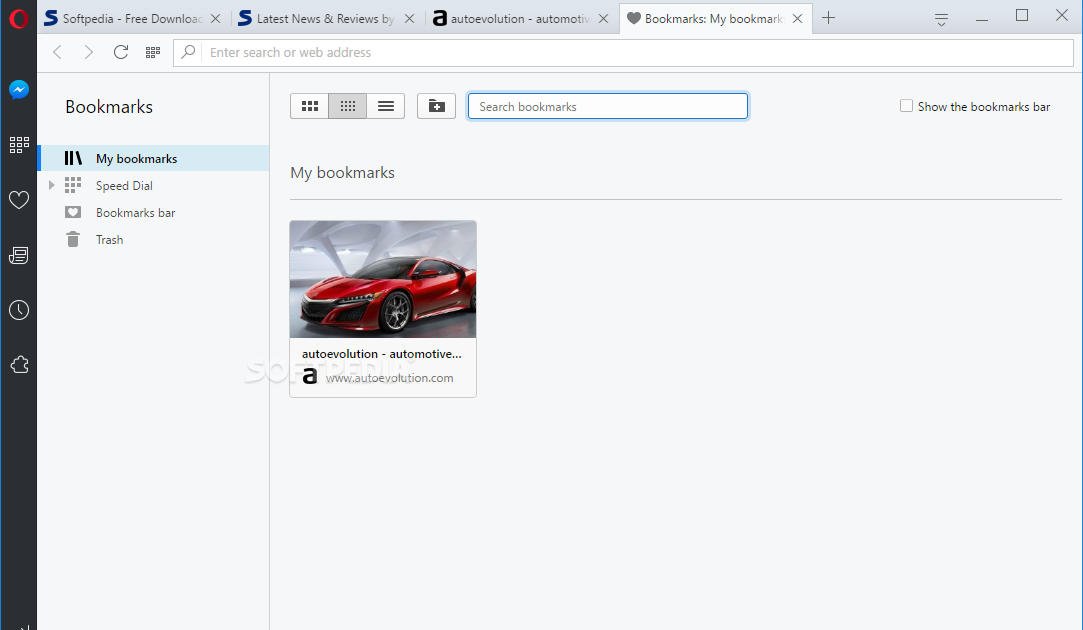Create a new bookmarks folder

(437, 106)
